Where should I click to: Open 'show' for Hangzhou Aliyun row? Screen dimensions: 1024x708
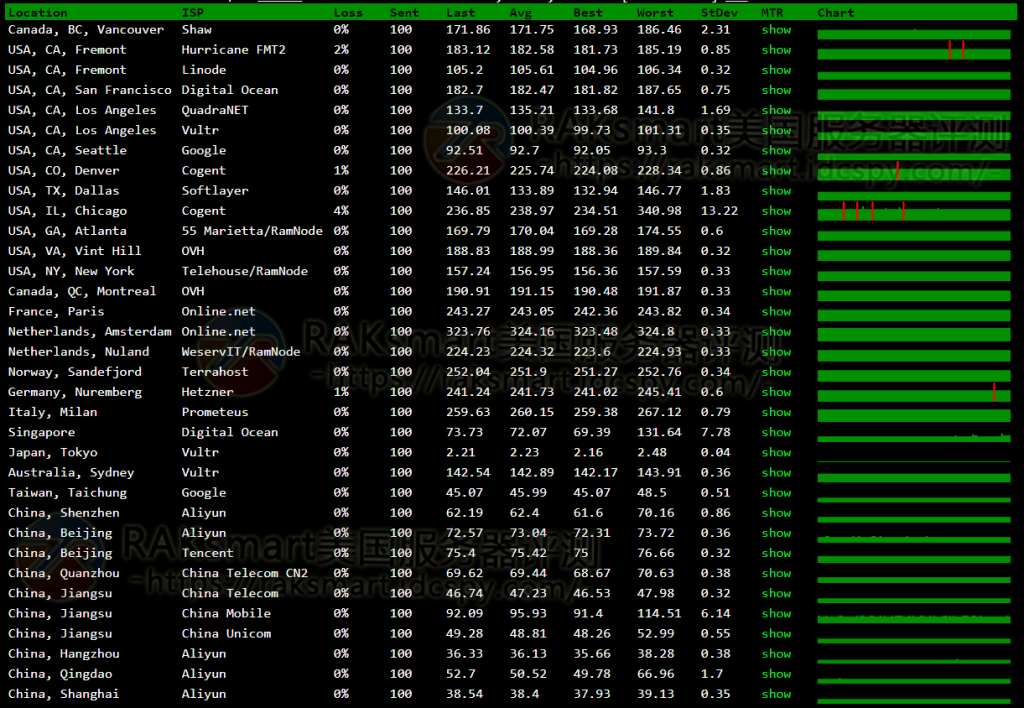(776, 654)
